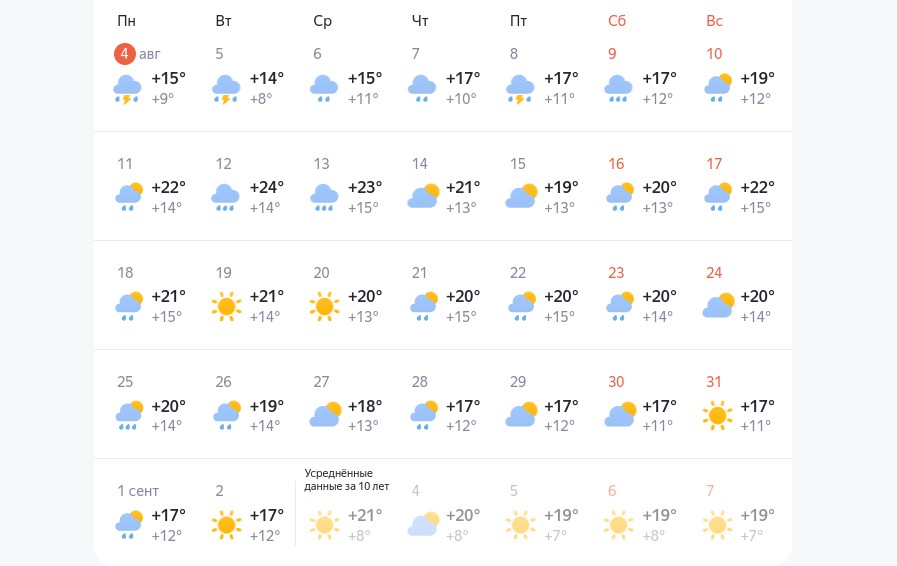Viewport: 897px width, 566px height.
Task: Click the Вс weekday column header
Action: tap(714, 21)
